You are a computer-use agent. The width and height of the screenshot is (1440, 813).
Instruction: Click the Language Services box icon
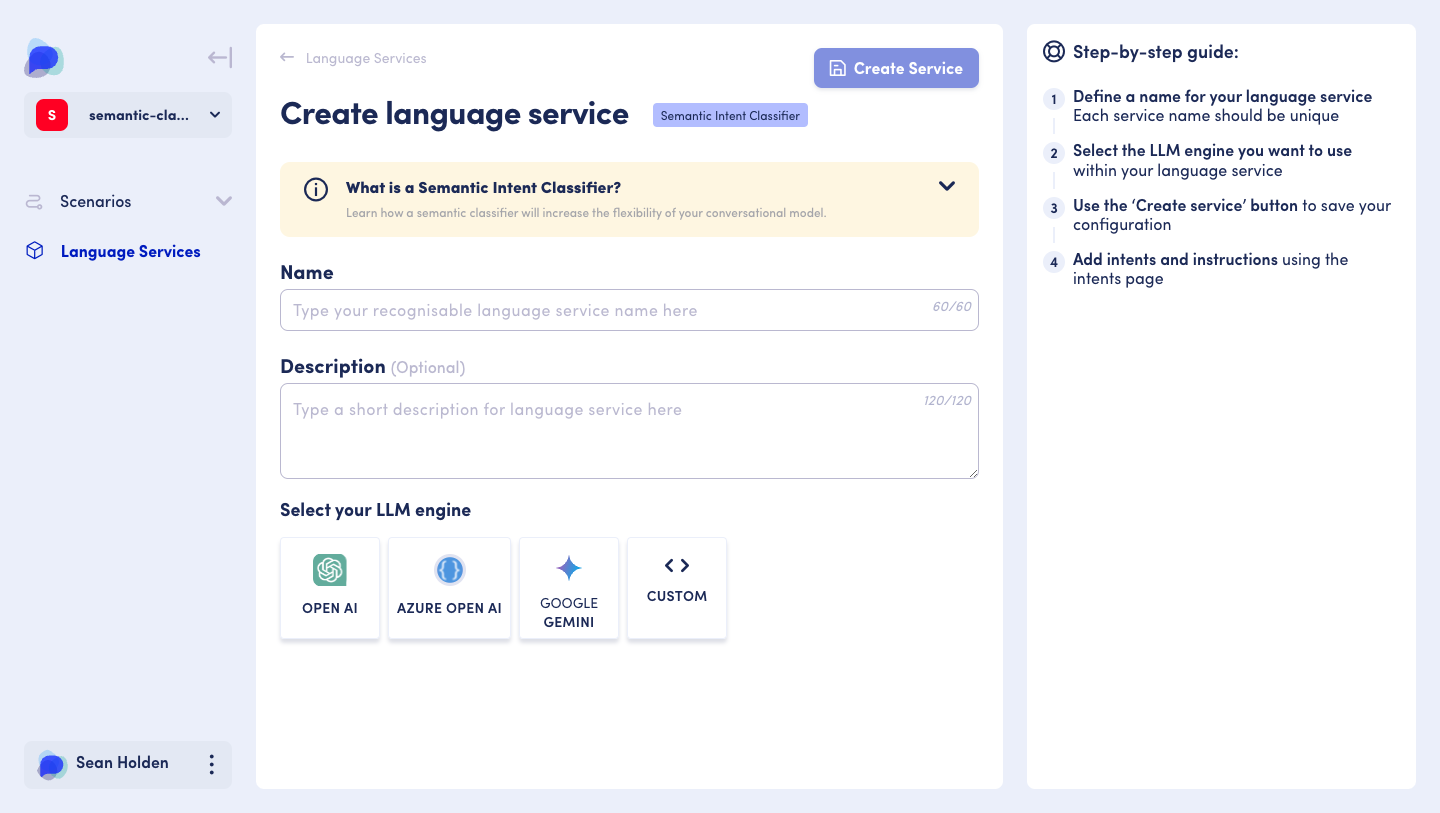click(33, 251)
